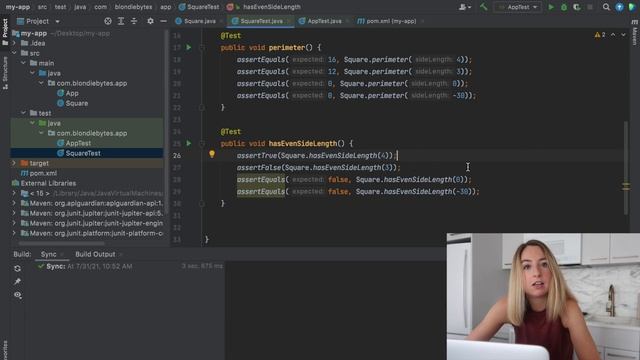This screenshot has height=360, width=640.
Task: Switch to the Square.java editor tab
Action: 200,21
